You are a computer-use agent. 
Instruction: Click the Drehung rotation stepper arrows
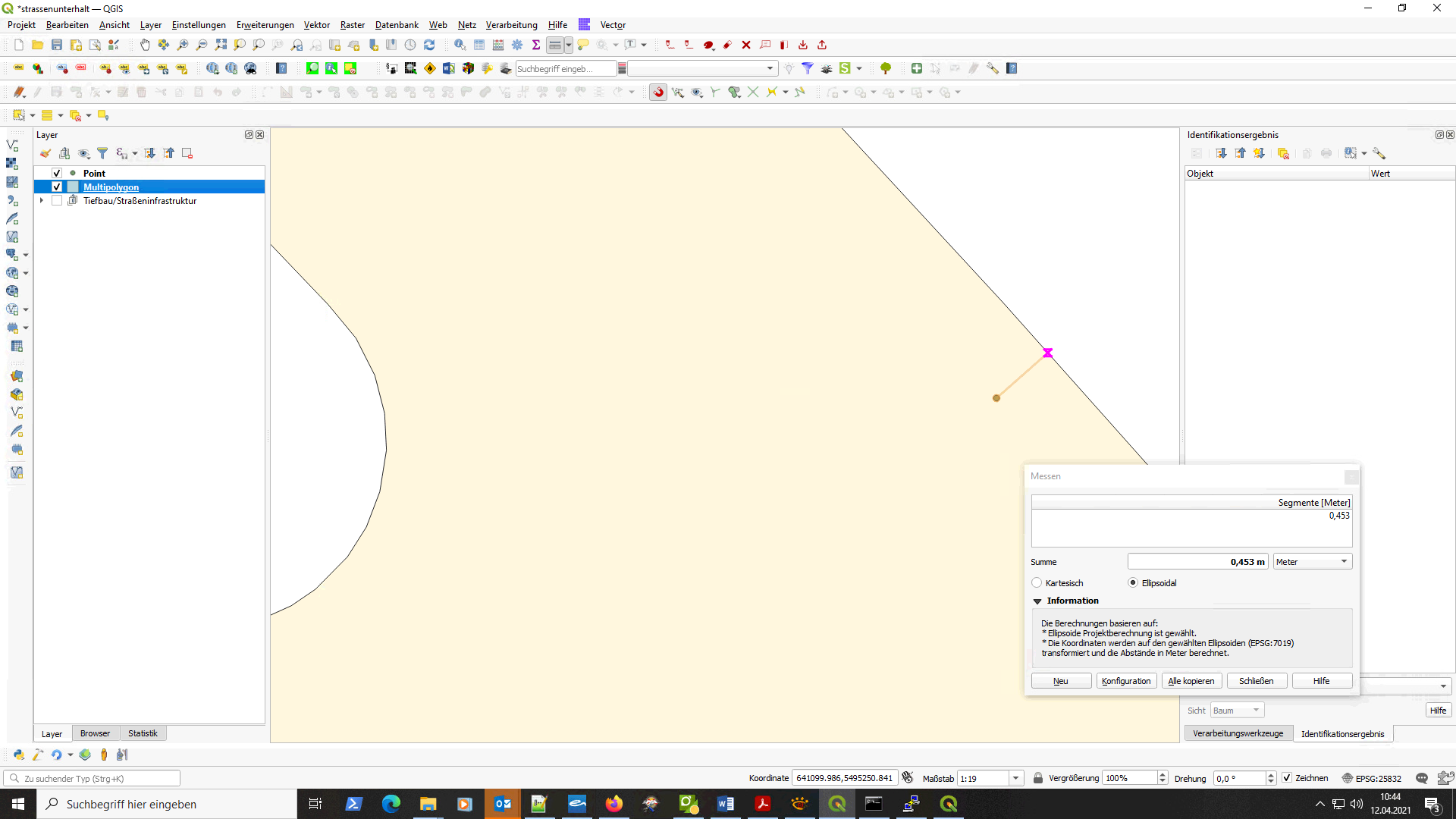coord(1271,778)
